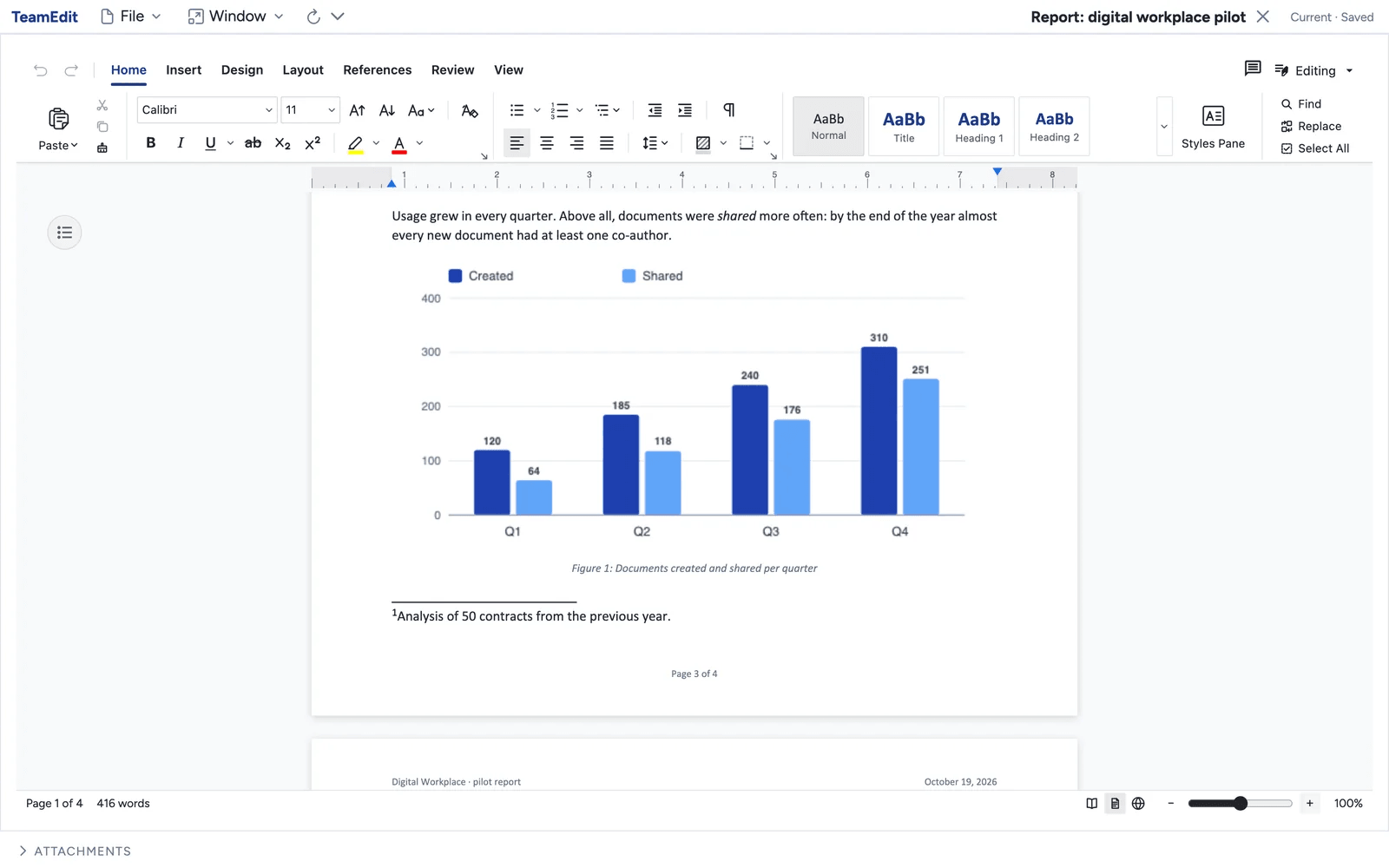Screen dimensions: 1389x868
Task: Click the Subscript icon
Action: pyautogui.click(x=283, y=143)
